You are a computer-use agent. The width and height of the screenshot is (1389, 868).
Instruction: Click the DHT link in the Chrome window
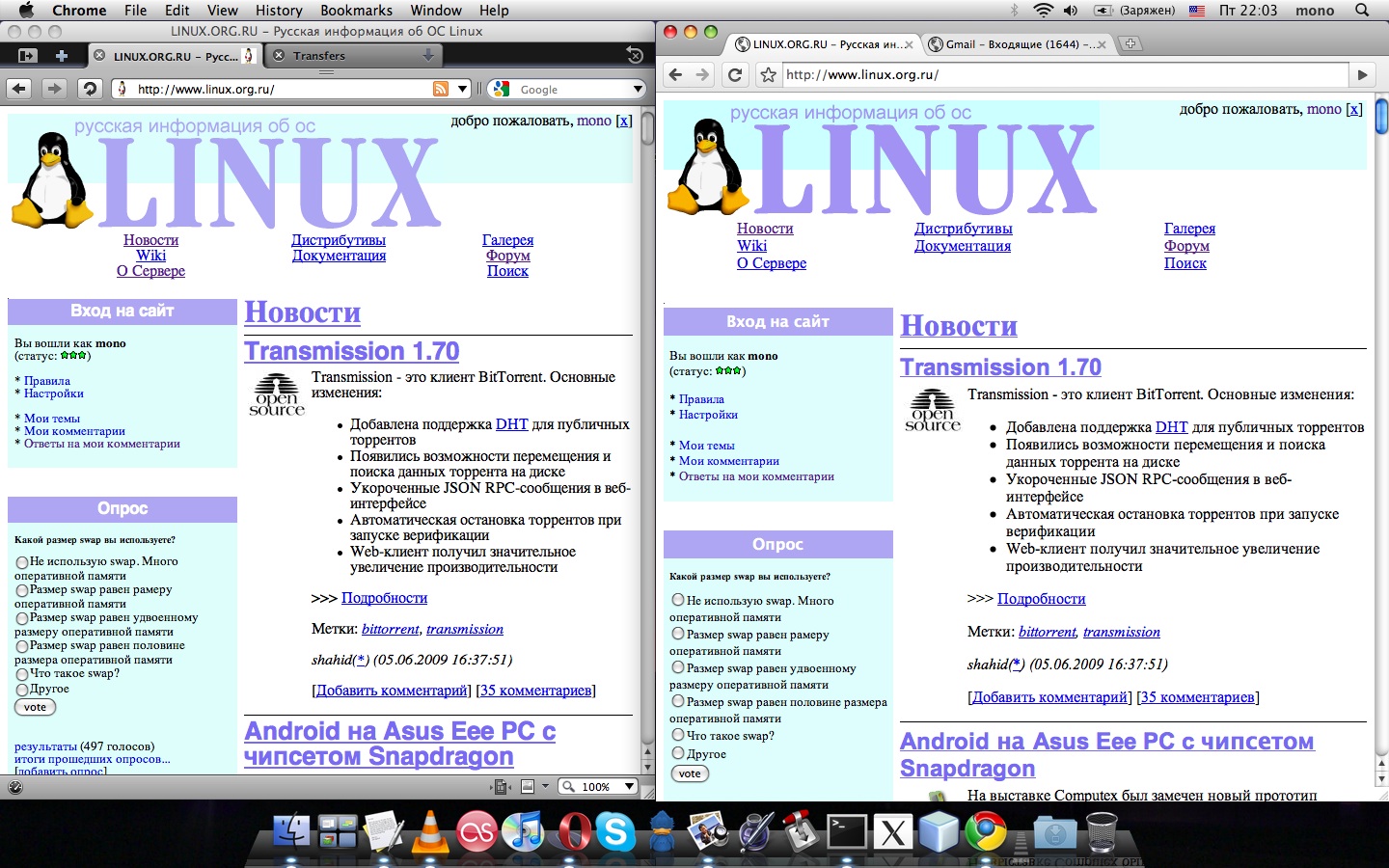(1171, 427)
